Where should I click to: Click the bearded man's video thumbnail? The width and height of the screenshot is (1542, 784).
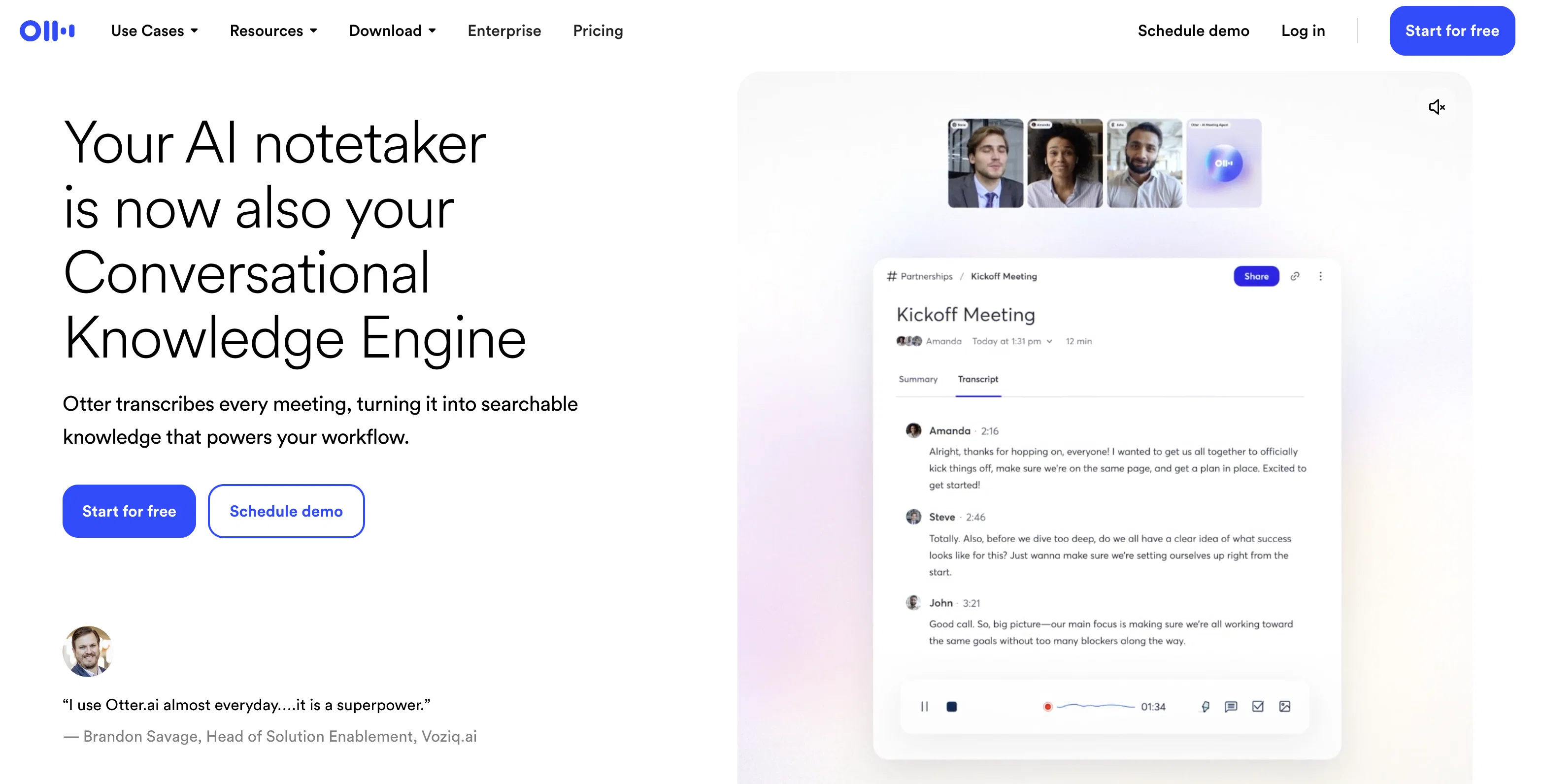click(1144, 163)
